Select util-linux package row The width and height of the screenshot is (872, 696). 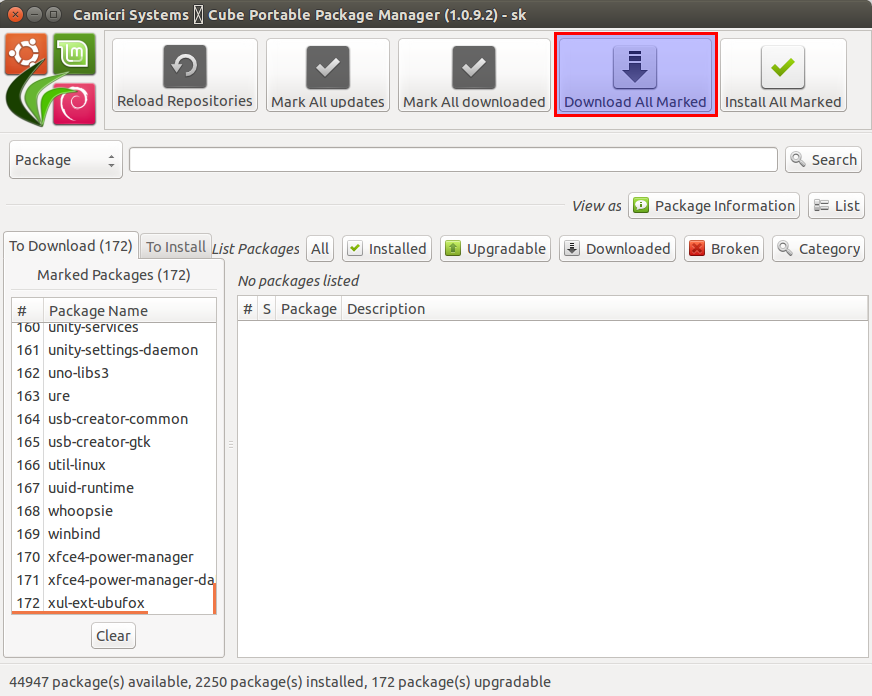pyautogui.click(x=114, y=465)
